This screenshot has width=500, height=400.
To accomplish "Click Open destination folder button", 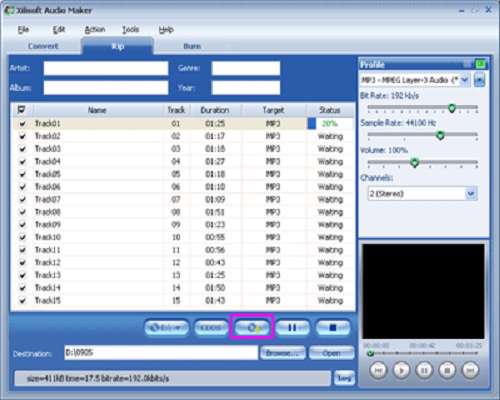I will [331, 353].
